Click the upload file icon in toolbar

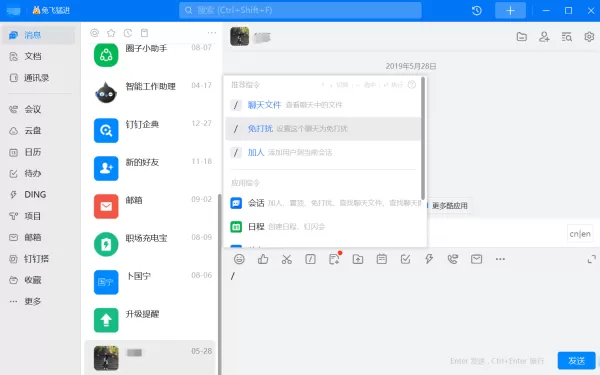pos(358,259)
